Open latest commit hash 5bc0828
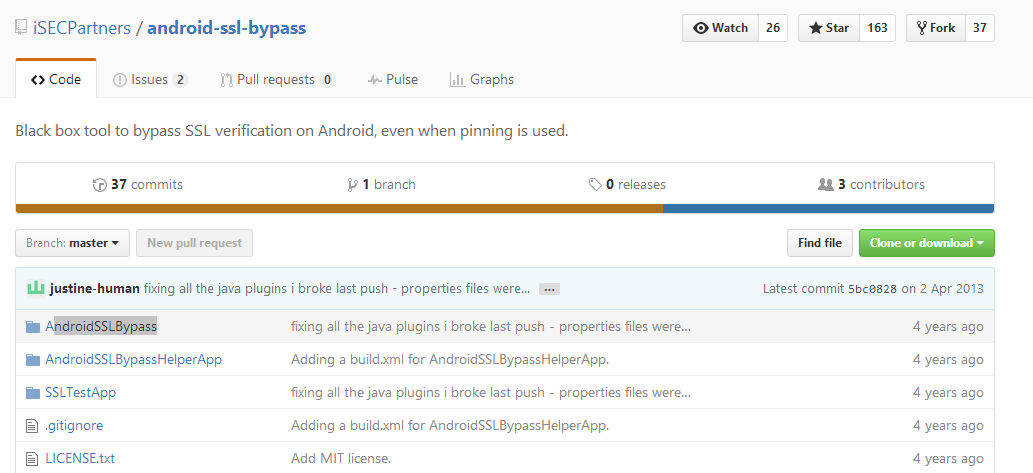 (x=872, y=289)
